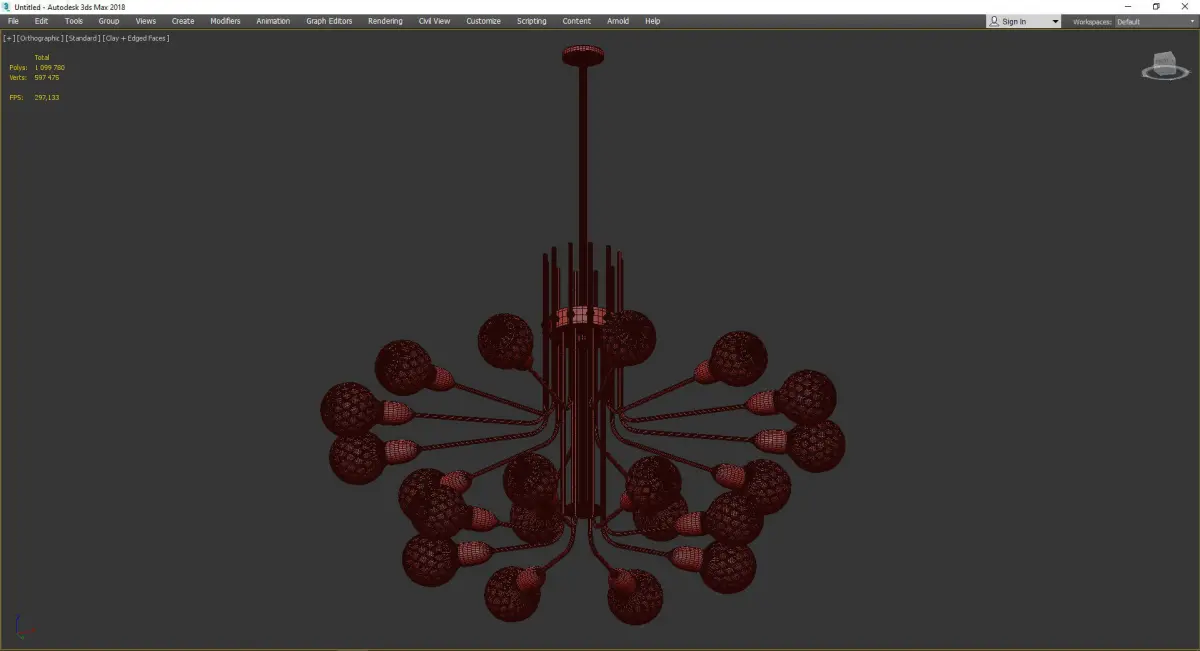Image resolution: width=1200 pixels, height=651 pixels.
Task: Open the Clay + Edged Faces viewport menu
Action: tap(136, 38)
